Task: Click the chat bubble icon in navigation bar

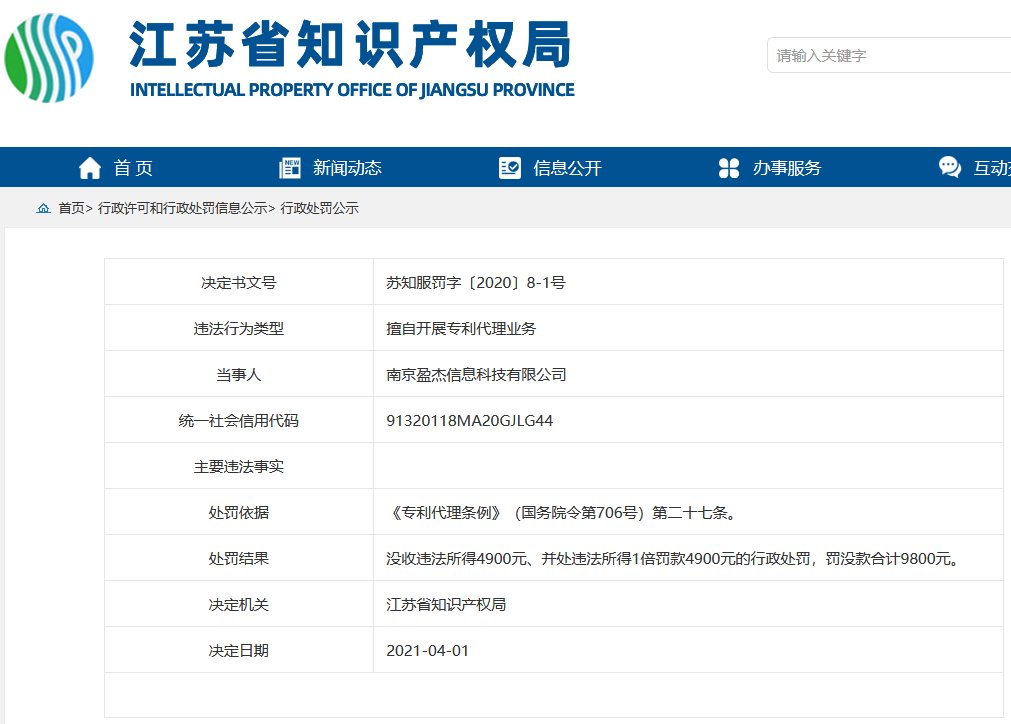Action: click(950, 168)
